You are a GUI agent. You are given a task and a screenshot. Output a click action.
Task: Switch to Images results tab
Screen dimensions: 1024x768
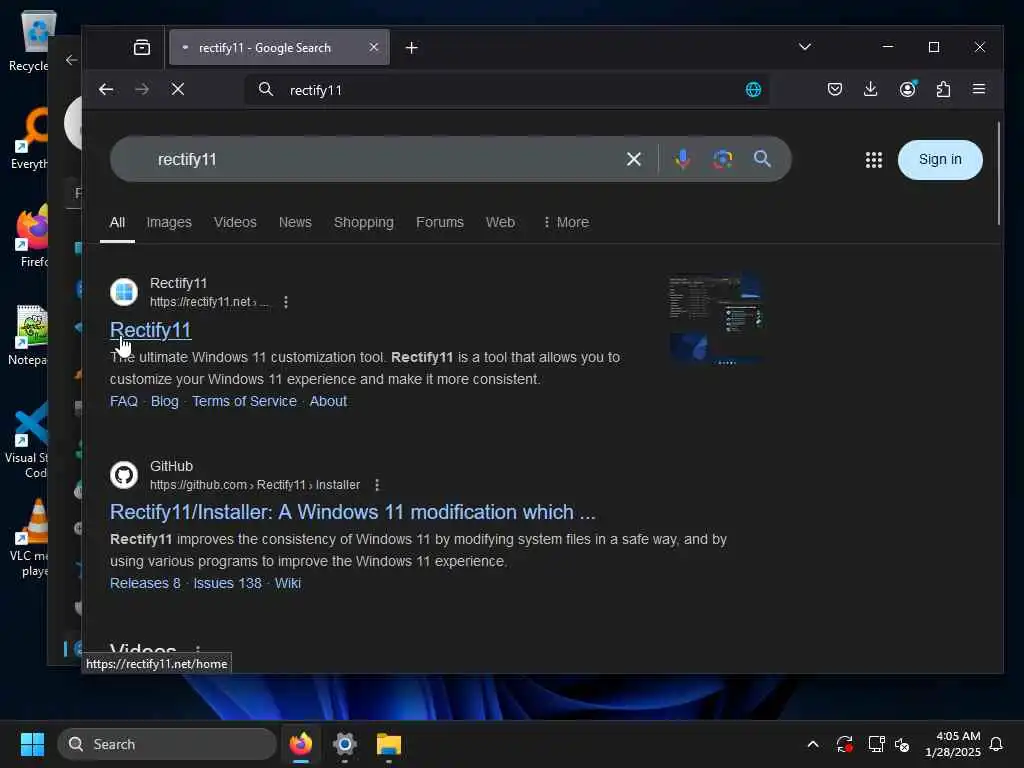point(169,223)
